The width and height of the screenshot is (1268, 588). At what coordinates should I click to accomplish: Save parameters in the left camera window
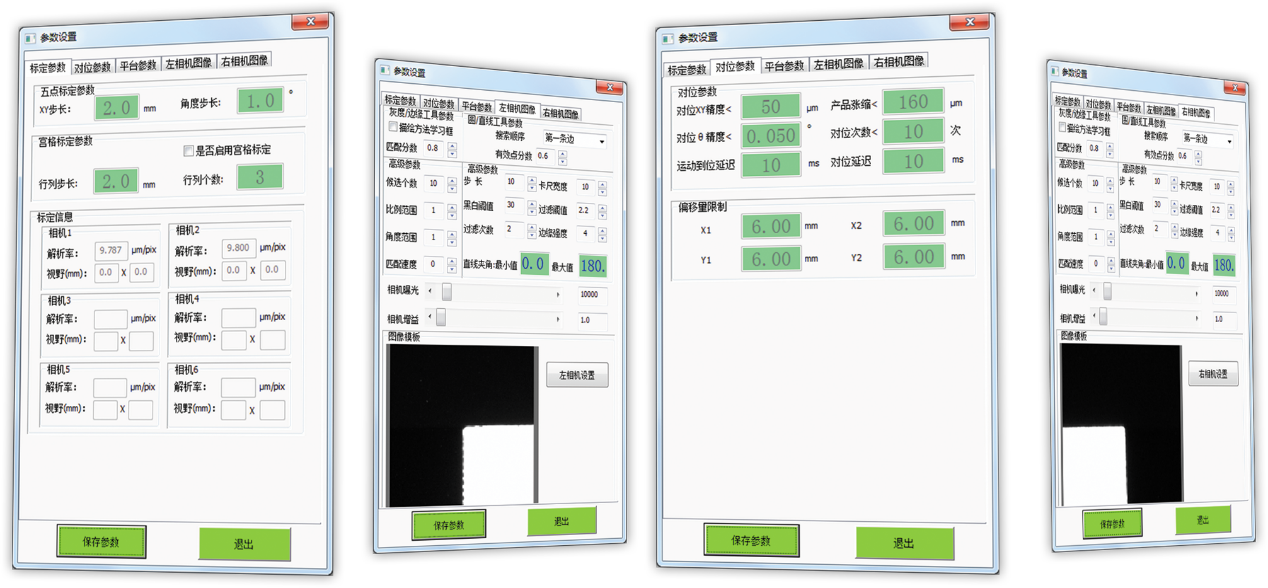(449, 525)
